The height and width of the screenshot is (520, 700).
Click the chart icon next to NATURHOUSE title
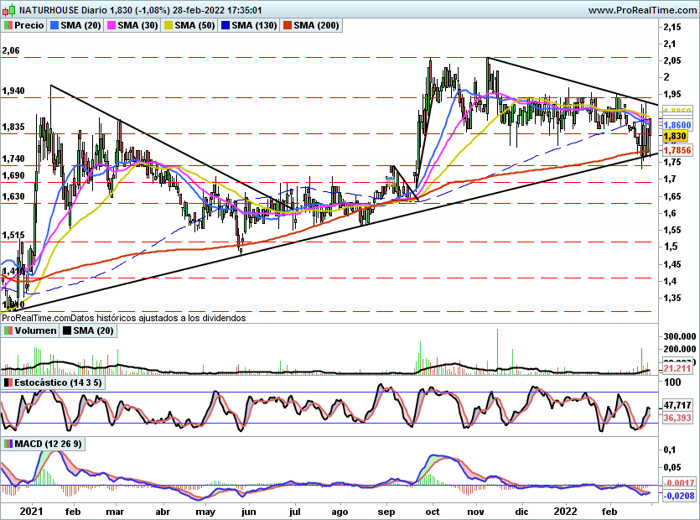10,9
